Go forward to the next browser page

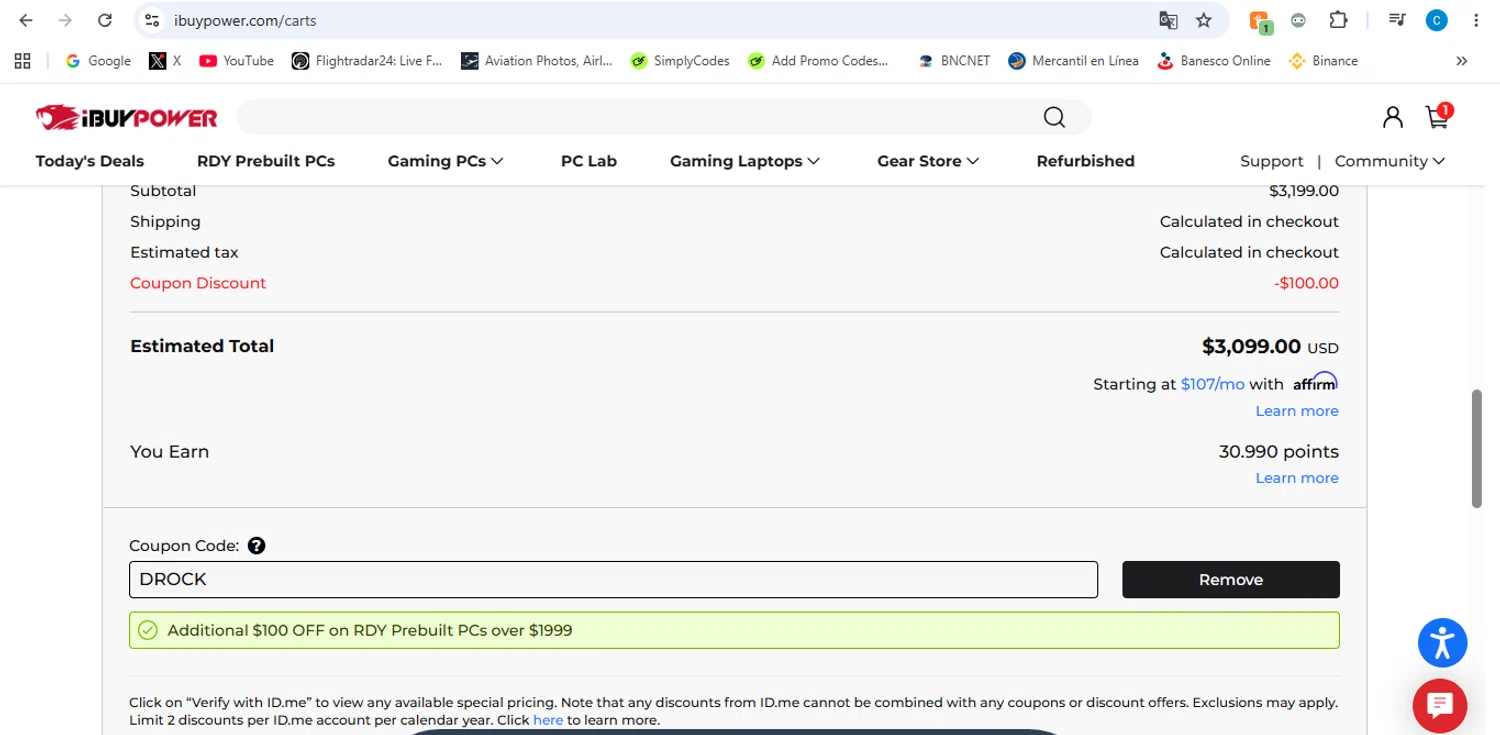click(x=65, y=20)
